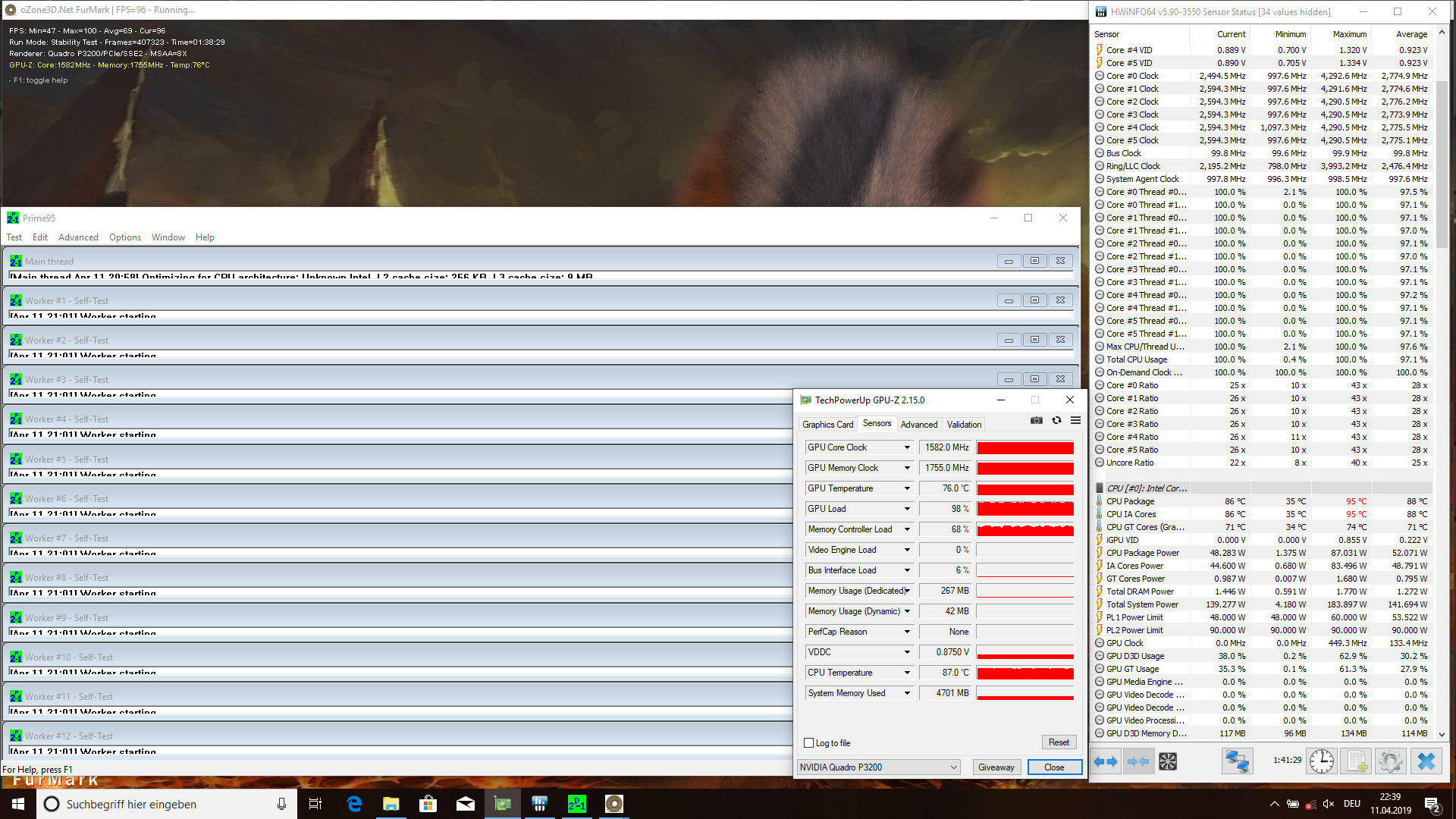Reset HWiNFO clock timer icon
The image size is (1456, 819).
(1321, 761)
